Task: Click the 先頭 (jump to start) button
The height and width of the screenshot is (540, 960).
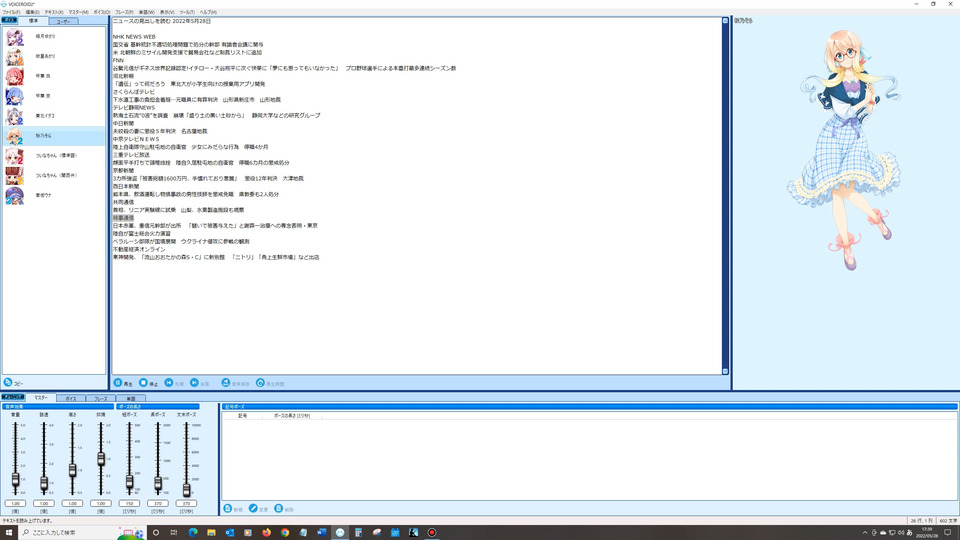Action: pos(174,383)
